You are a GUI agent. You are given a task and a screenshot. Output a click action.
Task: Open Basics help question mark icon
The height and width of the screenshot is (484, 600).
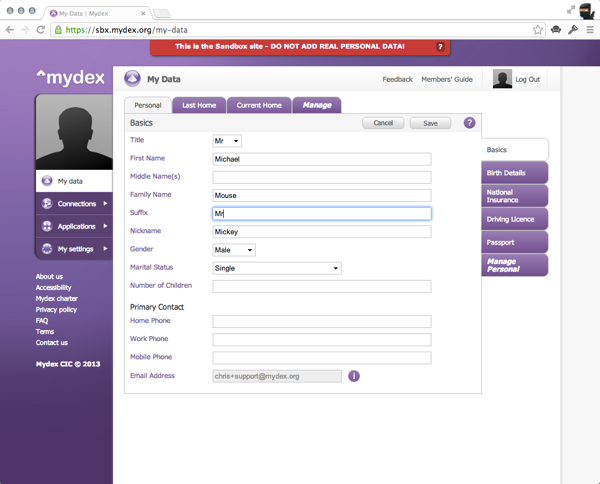(470, 123)
